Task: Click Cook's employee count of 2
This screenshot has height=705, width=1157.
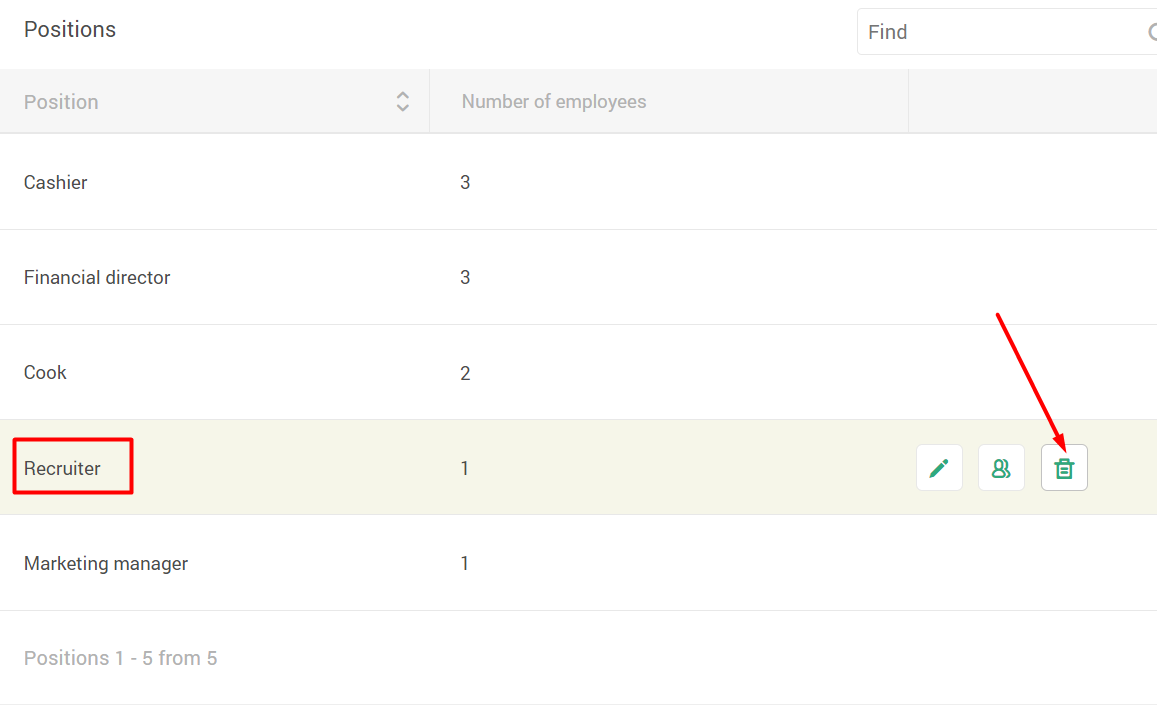Action: (x=465, y=373)
